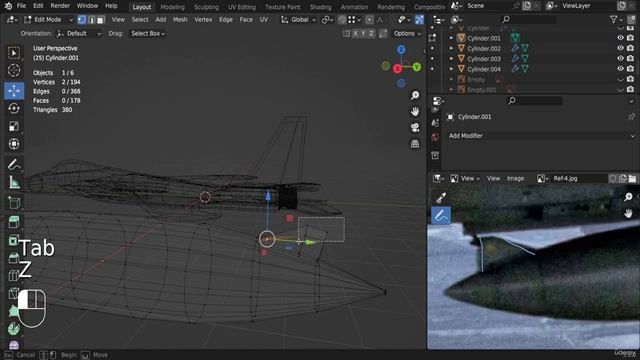Open the Mesh menu in viewport header
The height and width of the screenshot is (360, 640).
coord(180,20)
